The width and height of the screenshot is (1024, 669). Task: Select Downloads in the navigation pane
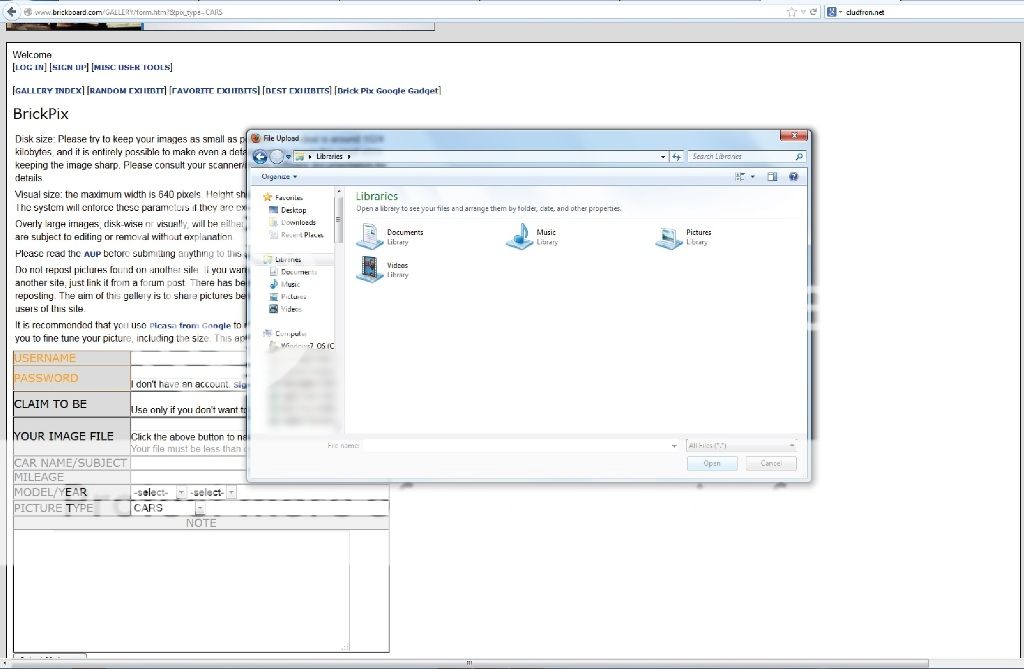click(298, 222)
